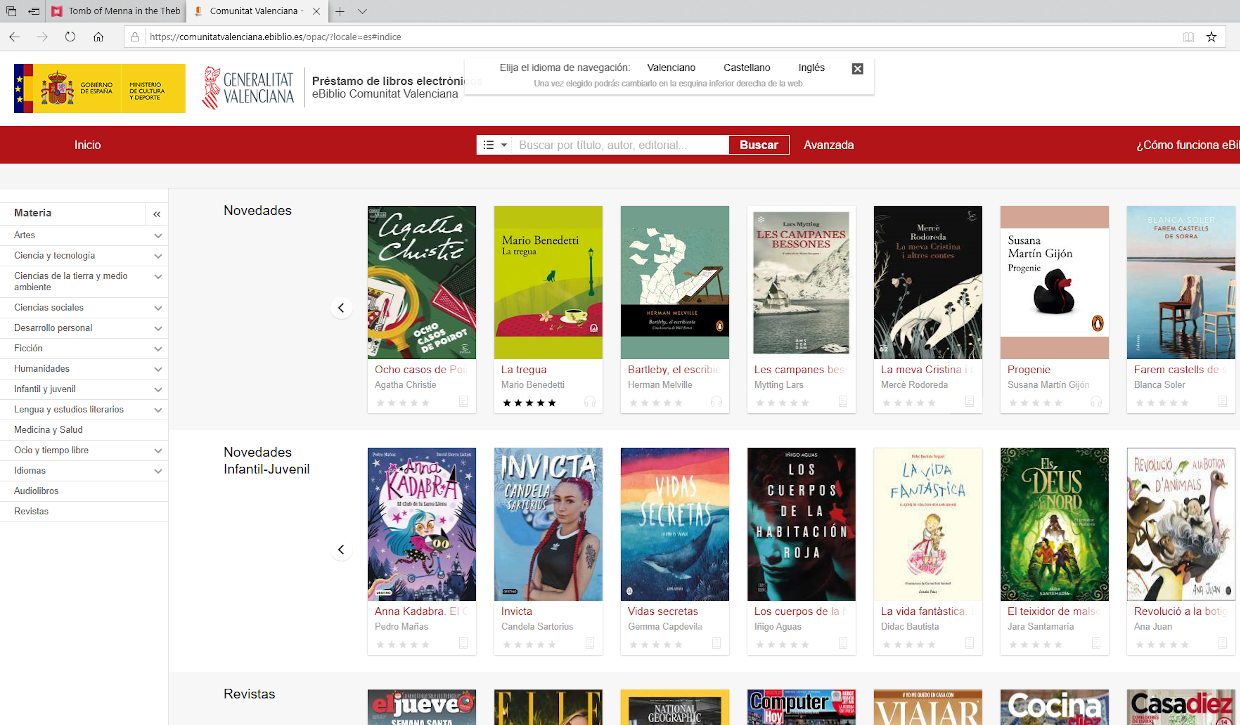Click the search input field
The height and width of the screenshot is (725, 1240).
click(620, 145)
